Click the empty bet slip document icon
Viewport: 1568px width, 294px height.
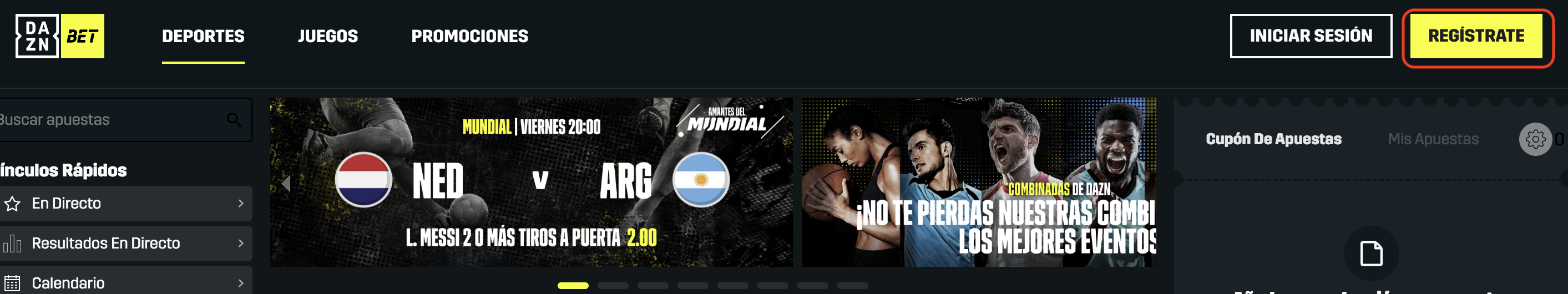click(x=1371, y=253)
